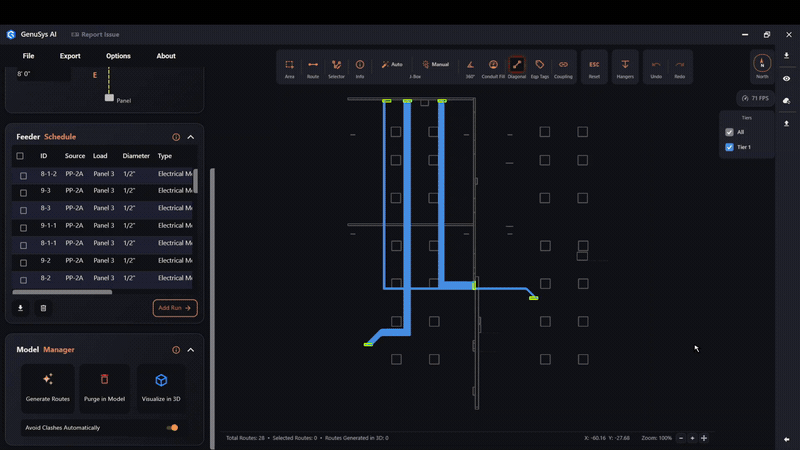
Task: Check the box for feeder 9-2
Action: tap(23, 263)
